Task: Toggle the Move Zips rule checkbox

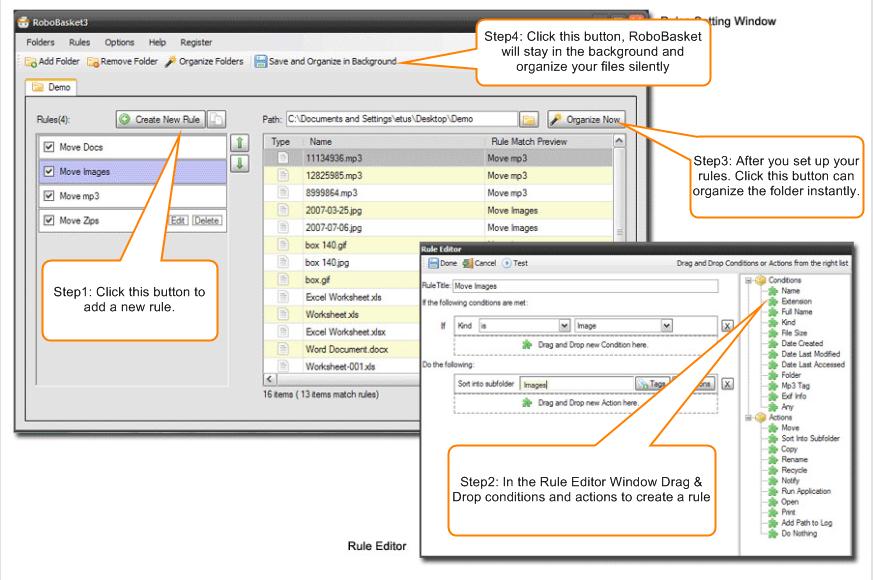Action: (49, 220)
